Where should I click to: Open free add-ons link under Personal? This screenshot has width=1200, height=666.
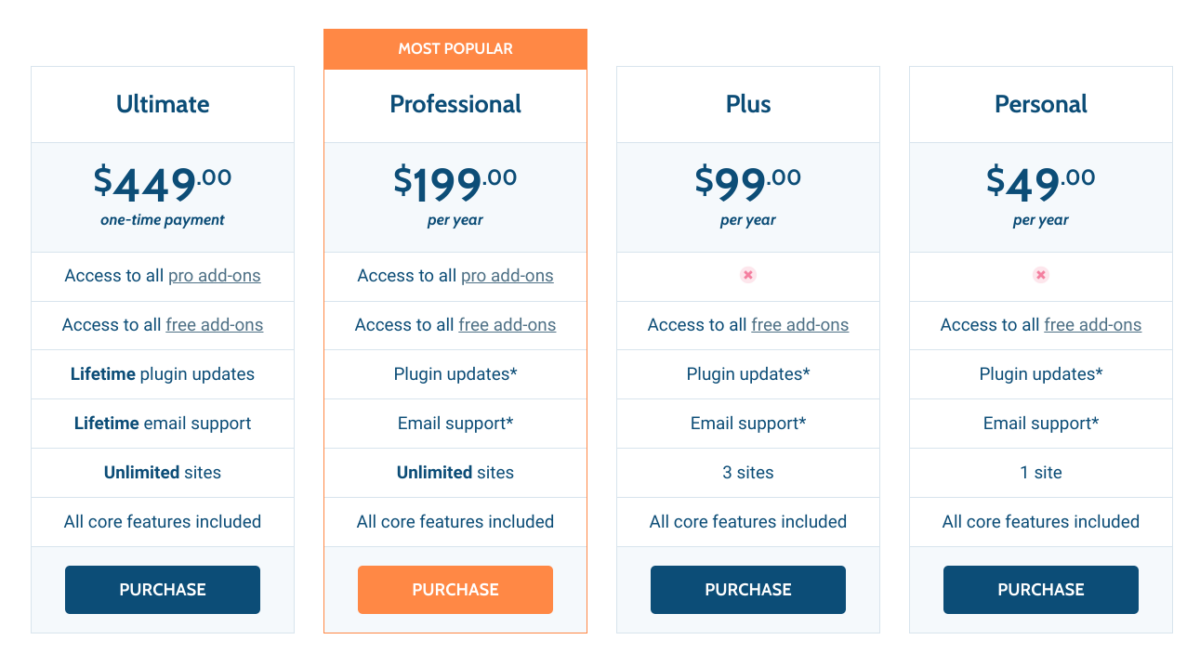click(1093, 325)
